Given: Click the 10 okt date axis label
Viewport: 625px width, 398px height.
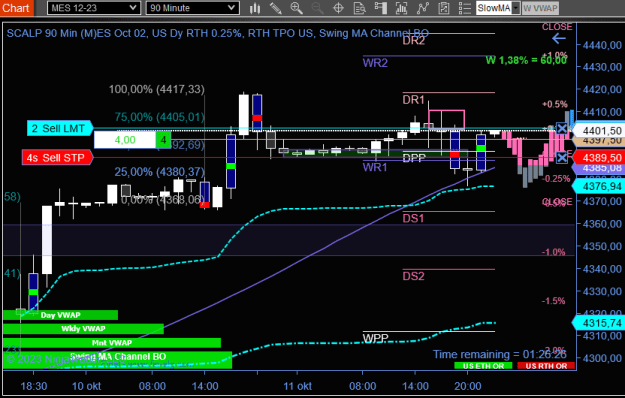Looking at the screenshot, I should [86, 386].
